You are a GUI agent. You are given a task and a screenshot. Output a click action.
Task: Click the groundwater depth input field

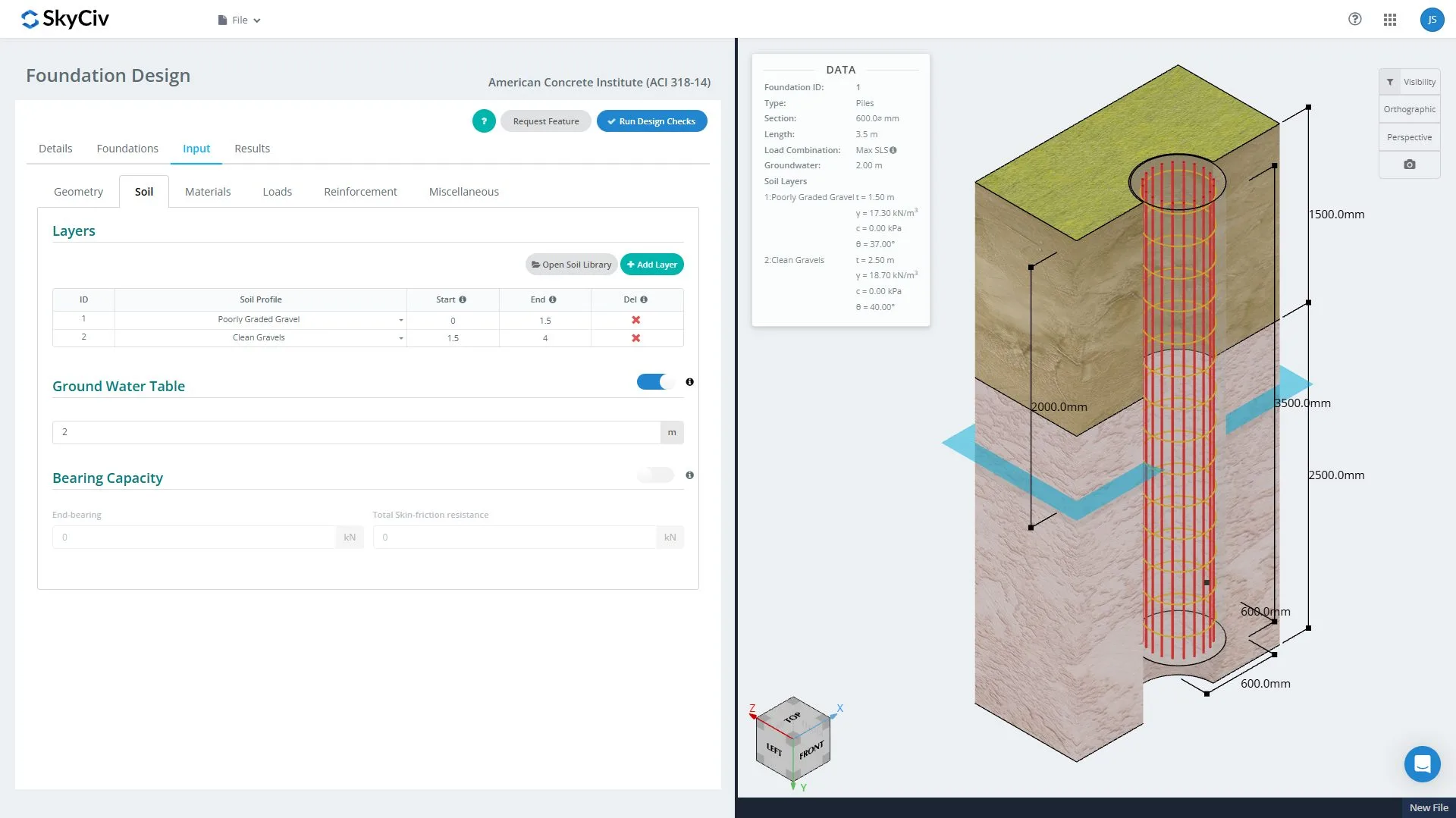(356, 432)
